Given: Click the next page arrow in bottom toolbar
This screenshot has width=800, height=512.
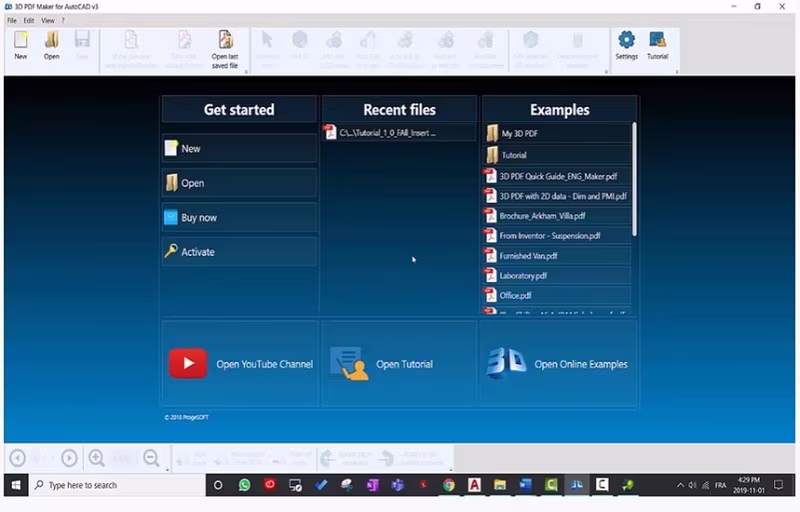Looking at the screenshot, I should click(69, 458).
